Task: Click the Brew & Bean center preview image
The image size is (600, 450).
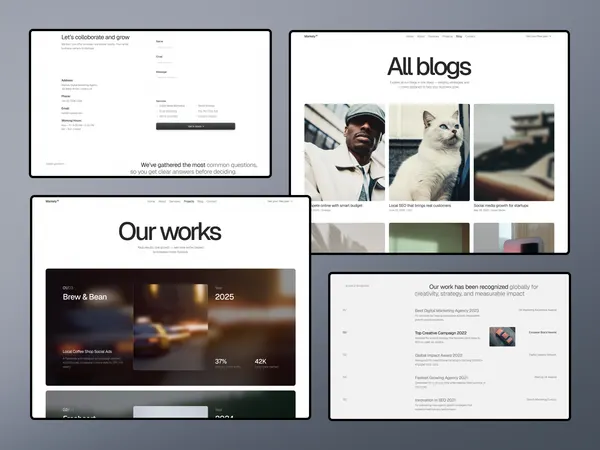Action: click(171, 327)
